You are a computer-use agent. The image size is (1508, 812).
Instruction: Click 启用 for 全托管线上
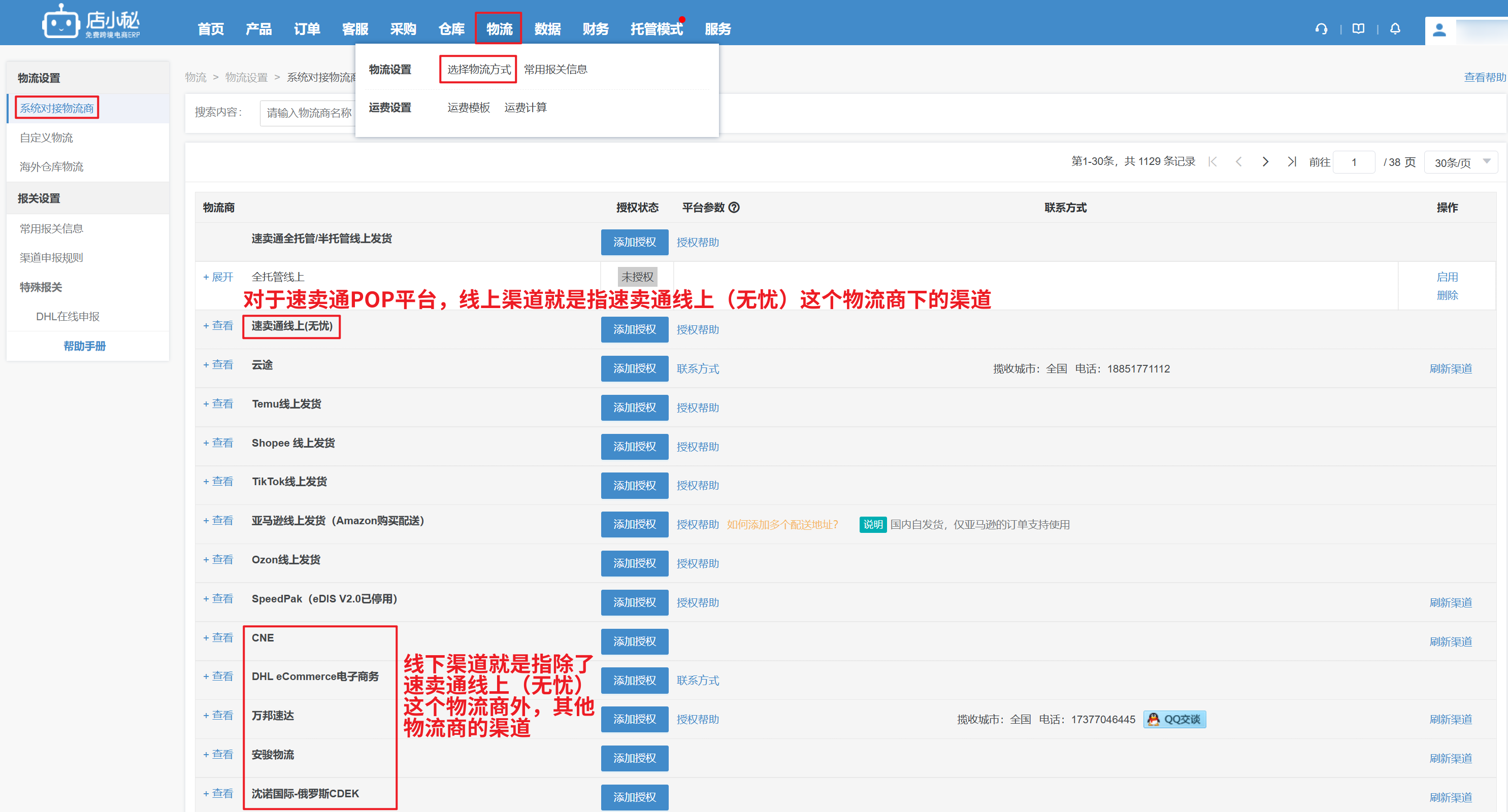tap(1447, 277)
